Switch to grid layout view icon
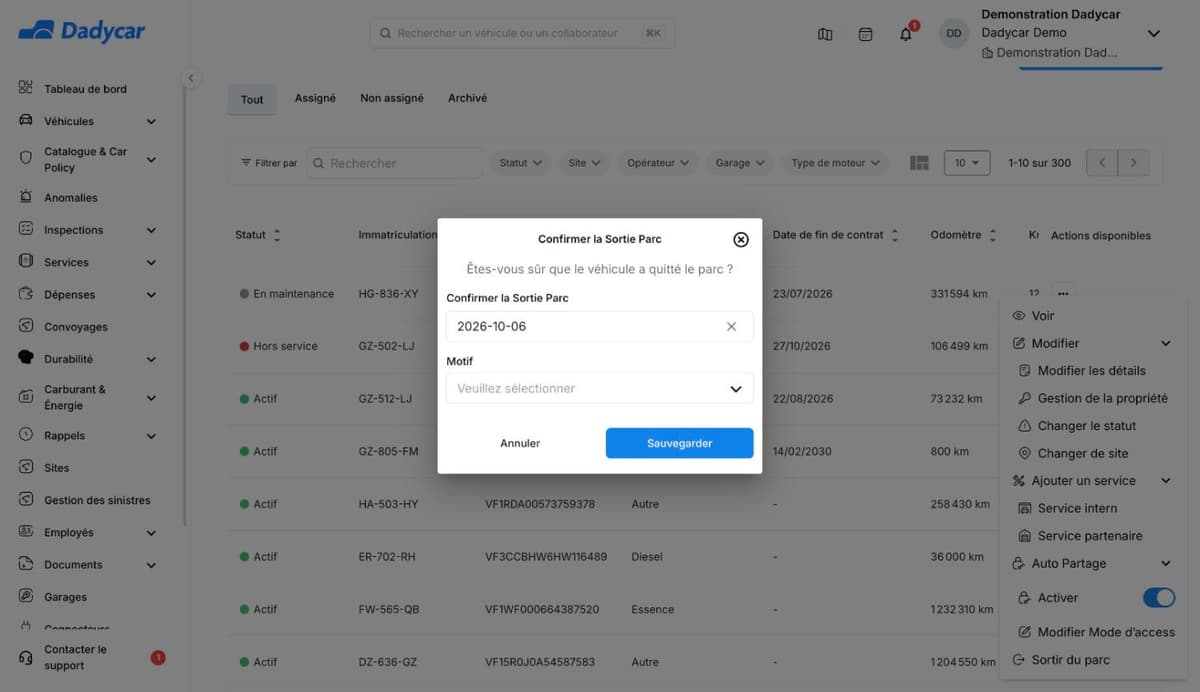The height and width of the screenshot is (692, 1200). point(920,163)
